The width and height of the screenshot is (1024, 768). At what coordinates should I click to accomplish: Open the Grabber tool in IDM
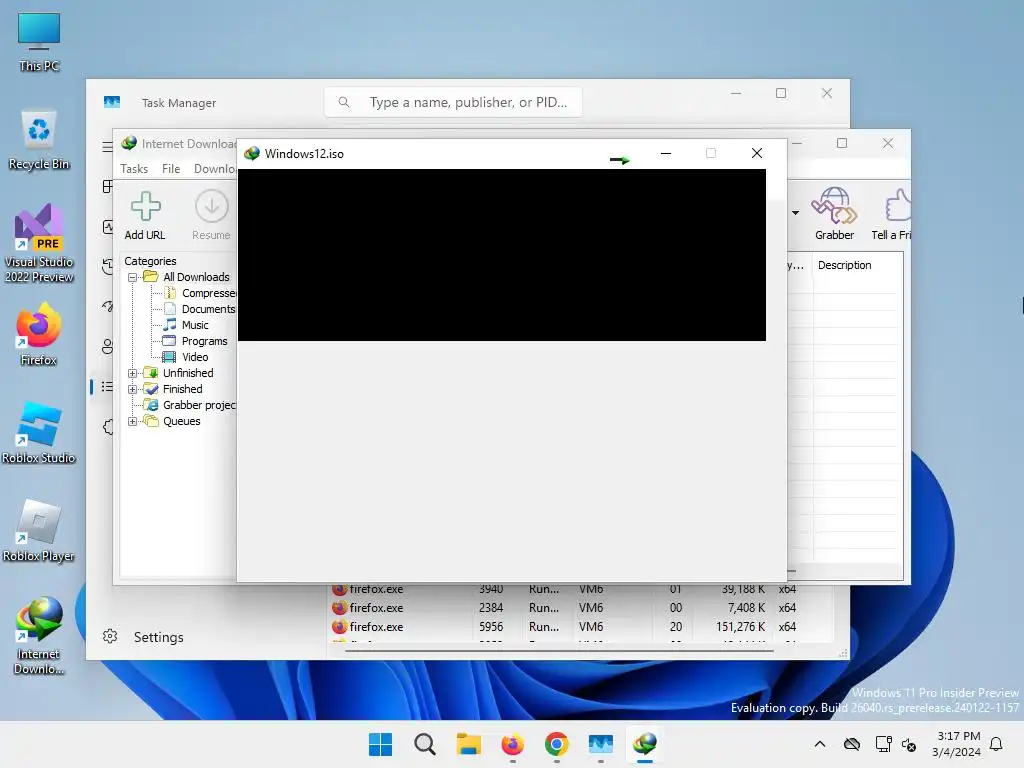834,214
